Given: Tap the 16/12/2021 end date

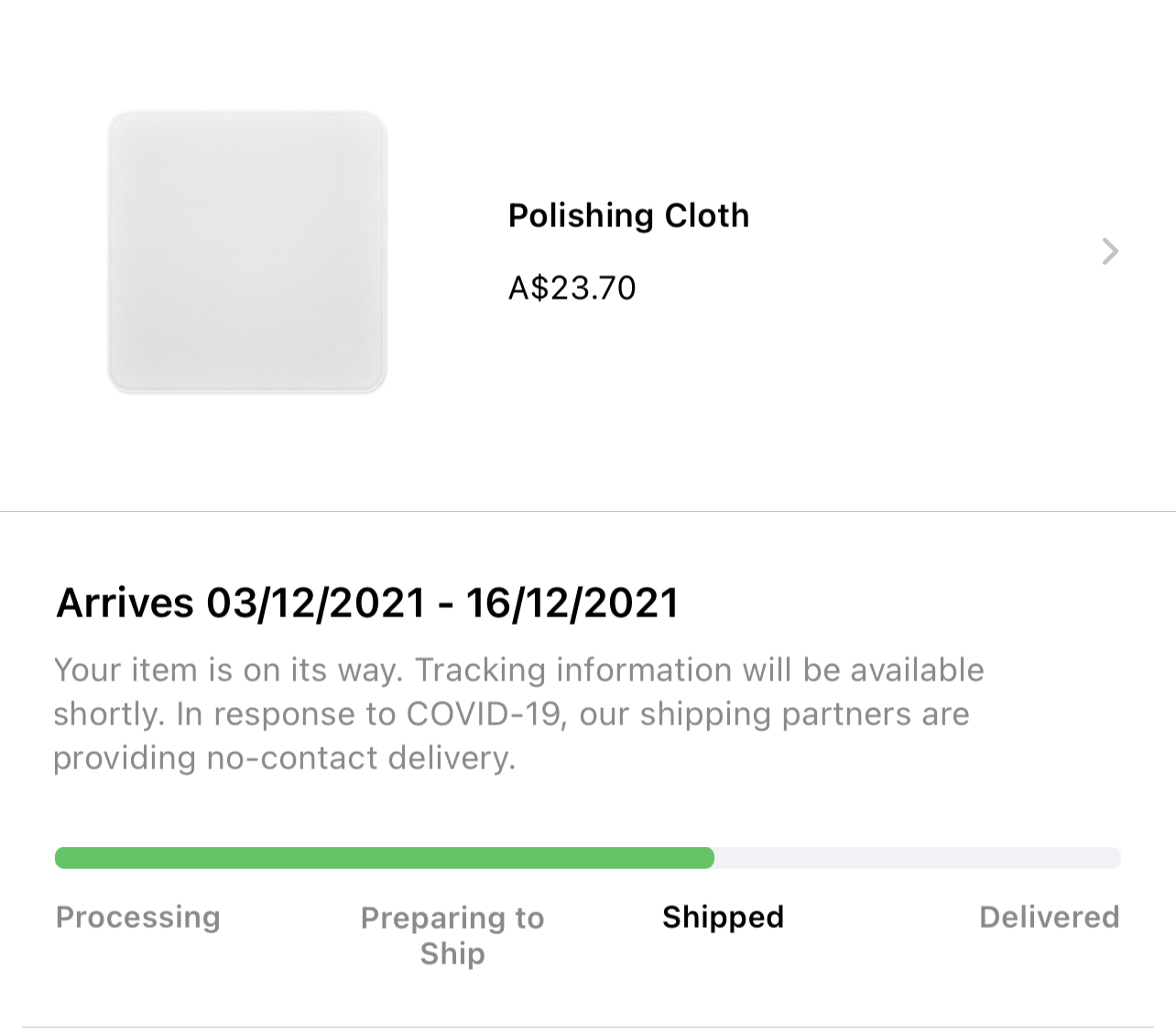Looking at the screenshot, I should [x=572, y=603].
